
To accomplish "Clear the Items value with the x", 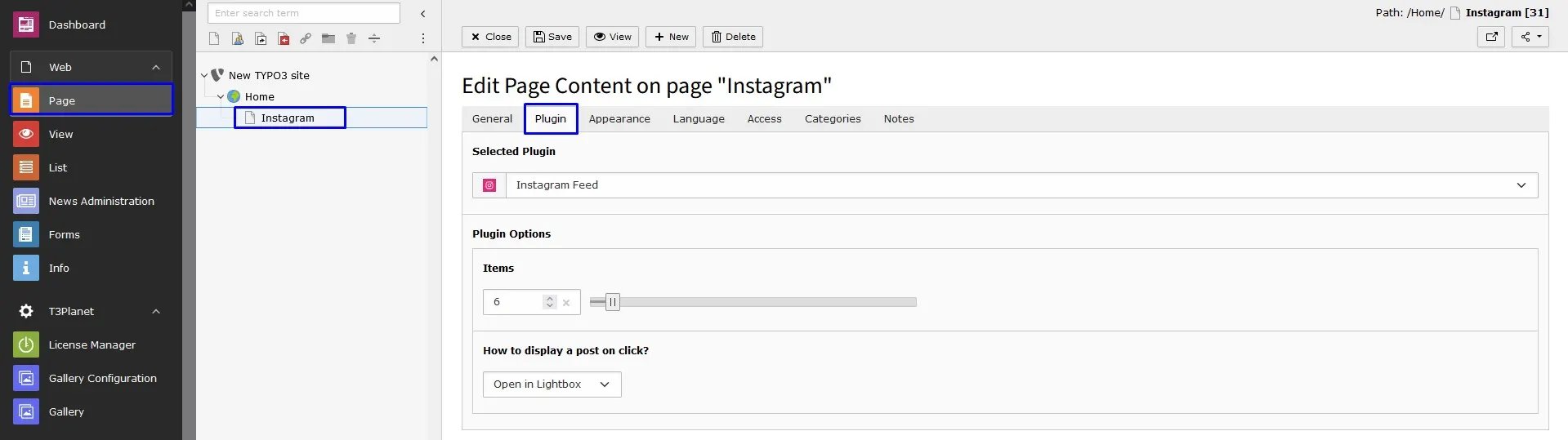I will [566, 303].
